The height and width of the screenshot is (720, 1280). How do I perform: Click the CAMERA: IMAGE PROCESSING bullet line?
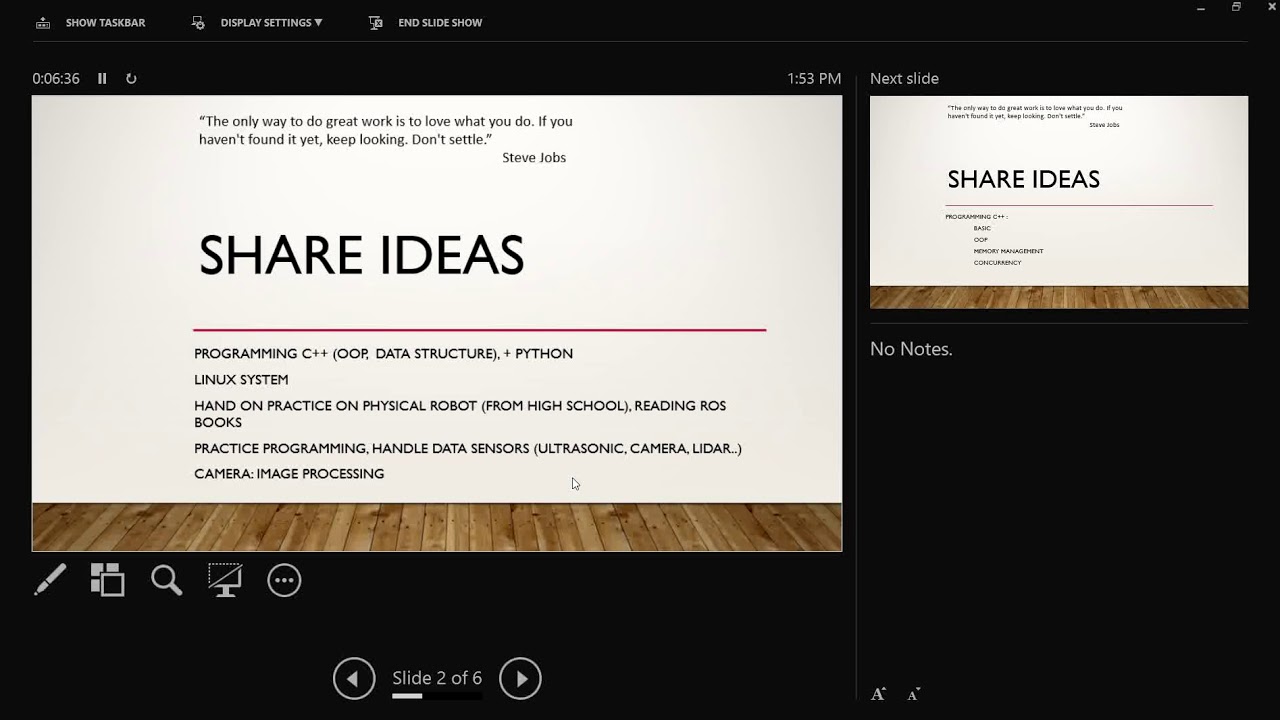pos(289,474)
